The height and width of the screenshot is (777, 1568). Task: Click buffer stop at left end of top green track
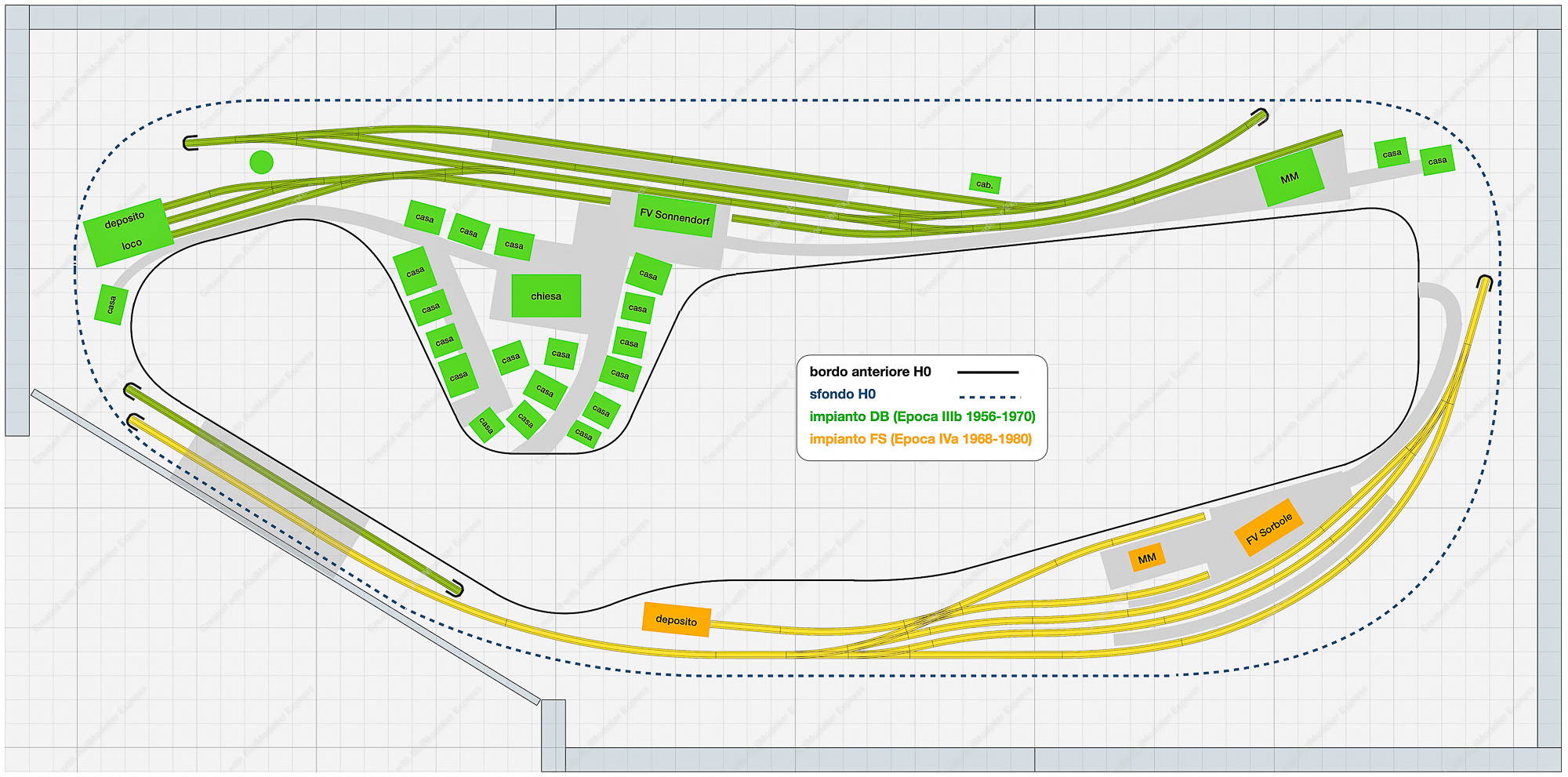pos(190,143)
